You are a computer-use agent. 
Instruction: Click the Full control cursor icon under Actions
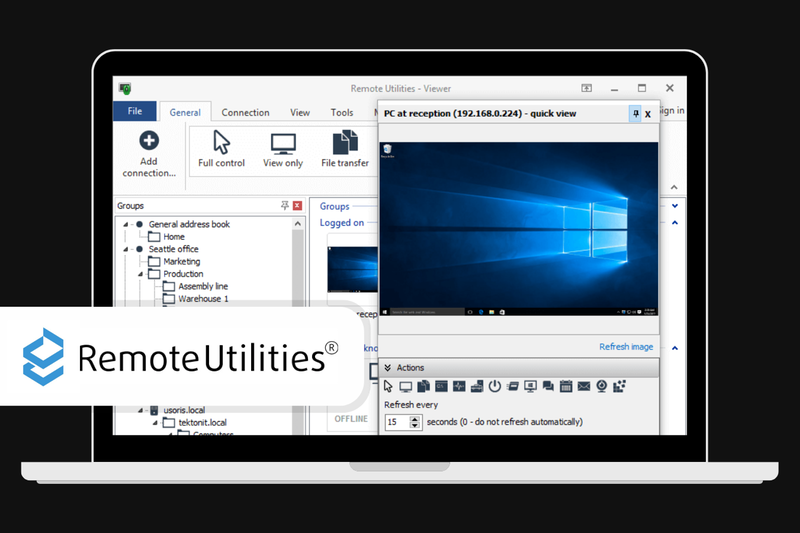point(388,387)
